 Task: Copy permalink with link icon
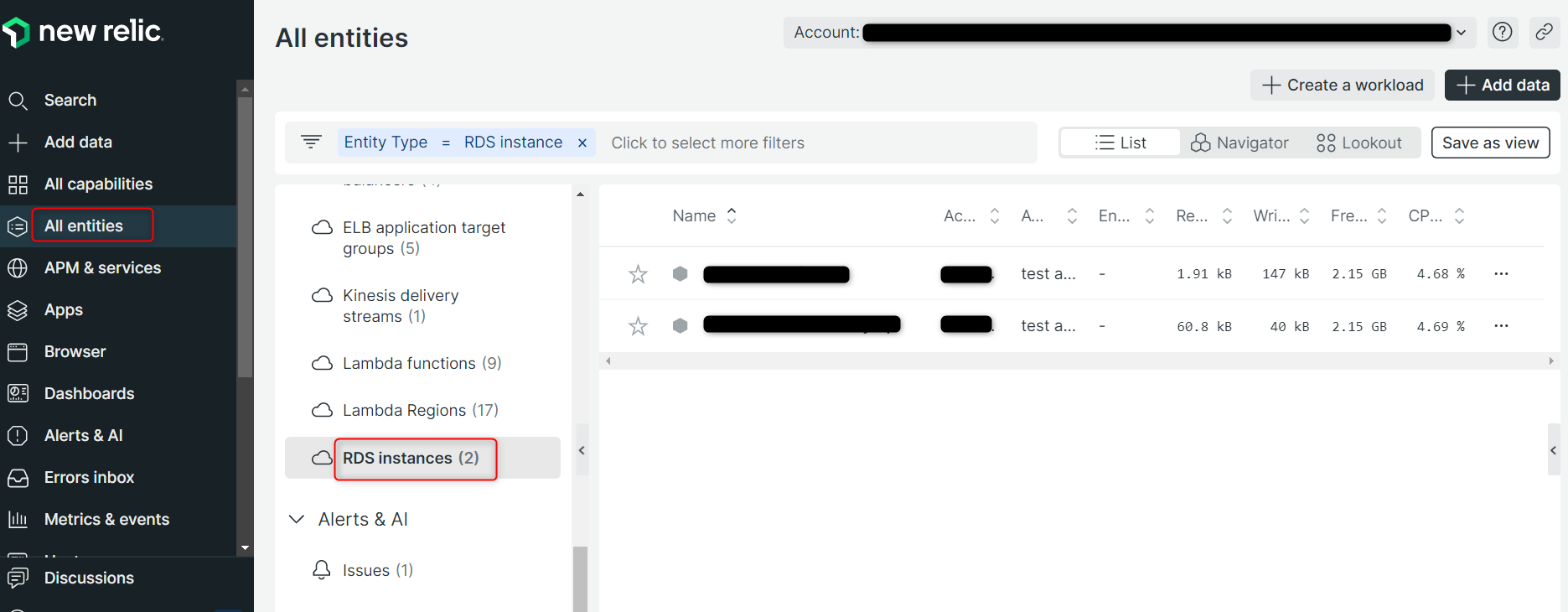[x=1544, y=33]
